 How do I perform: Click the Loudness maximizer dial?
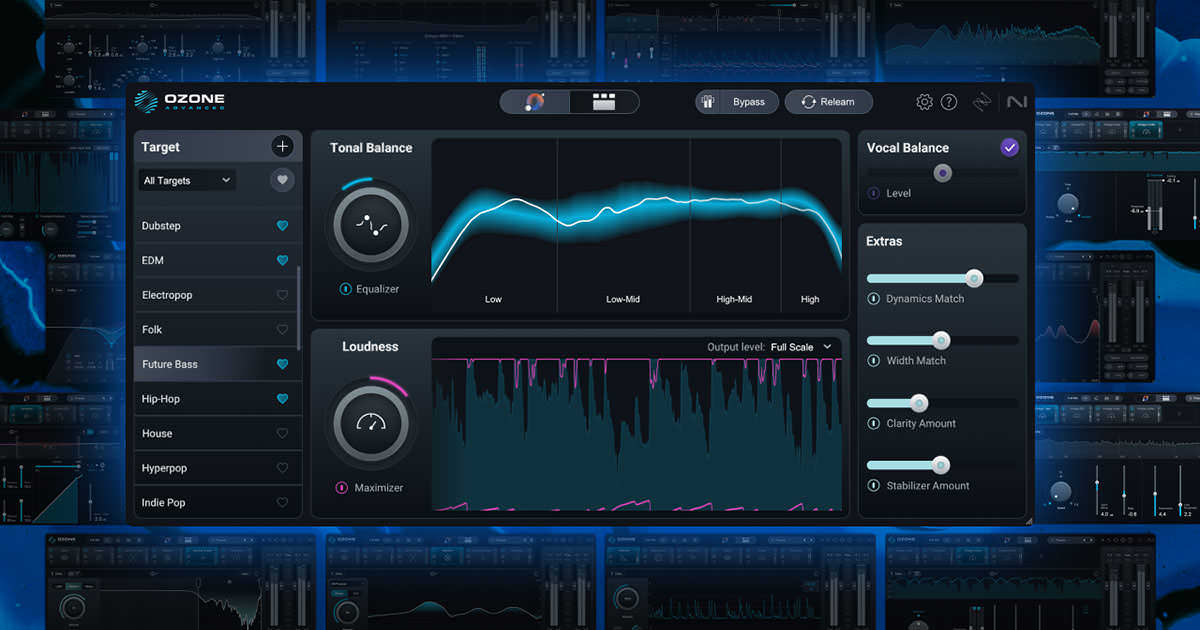click(371, 423)
